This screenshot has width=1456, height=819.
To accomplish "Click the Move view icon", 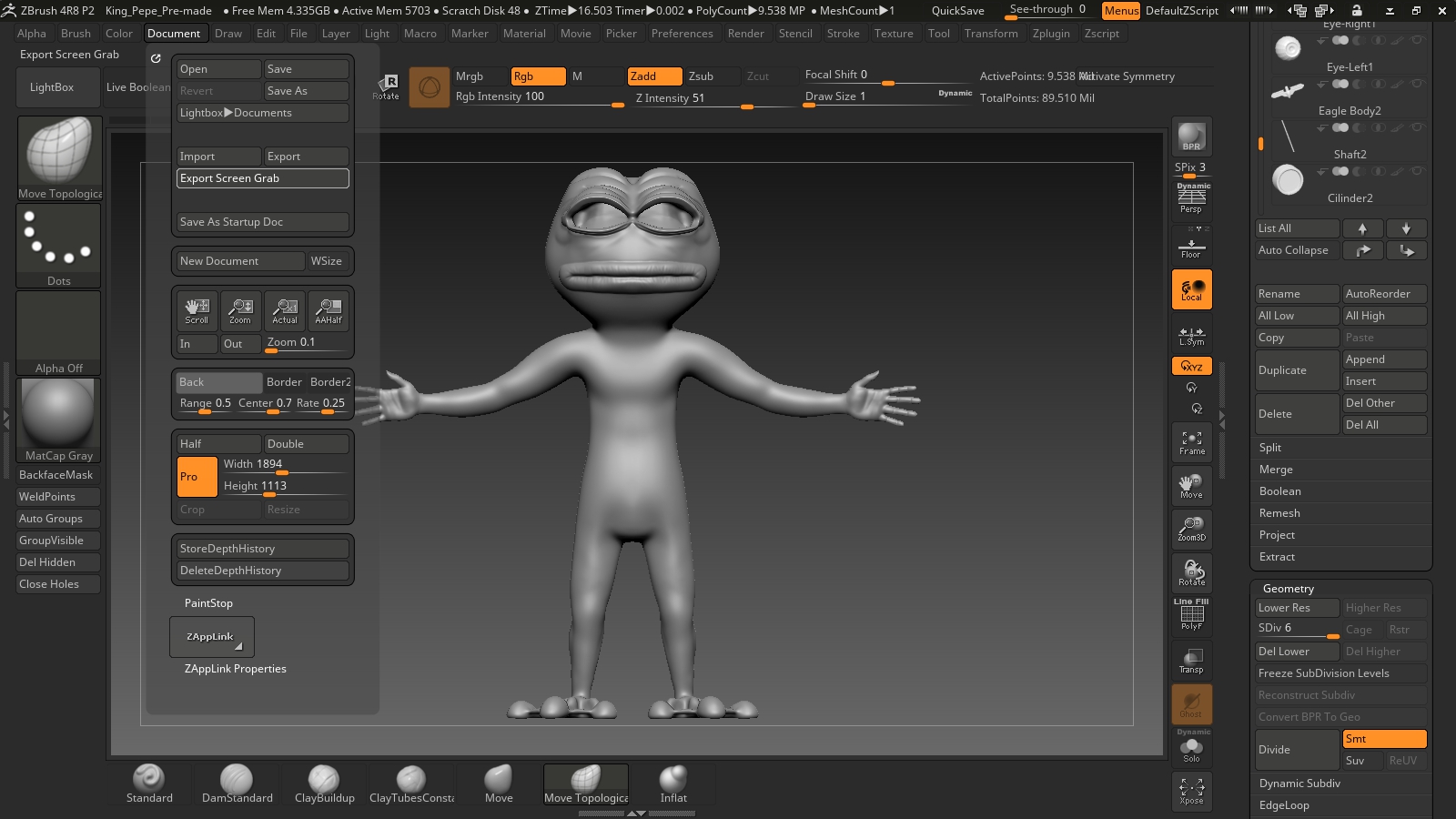I will pos(1191,486).
